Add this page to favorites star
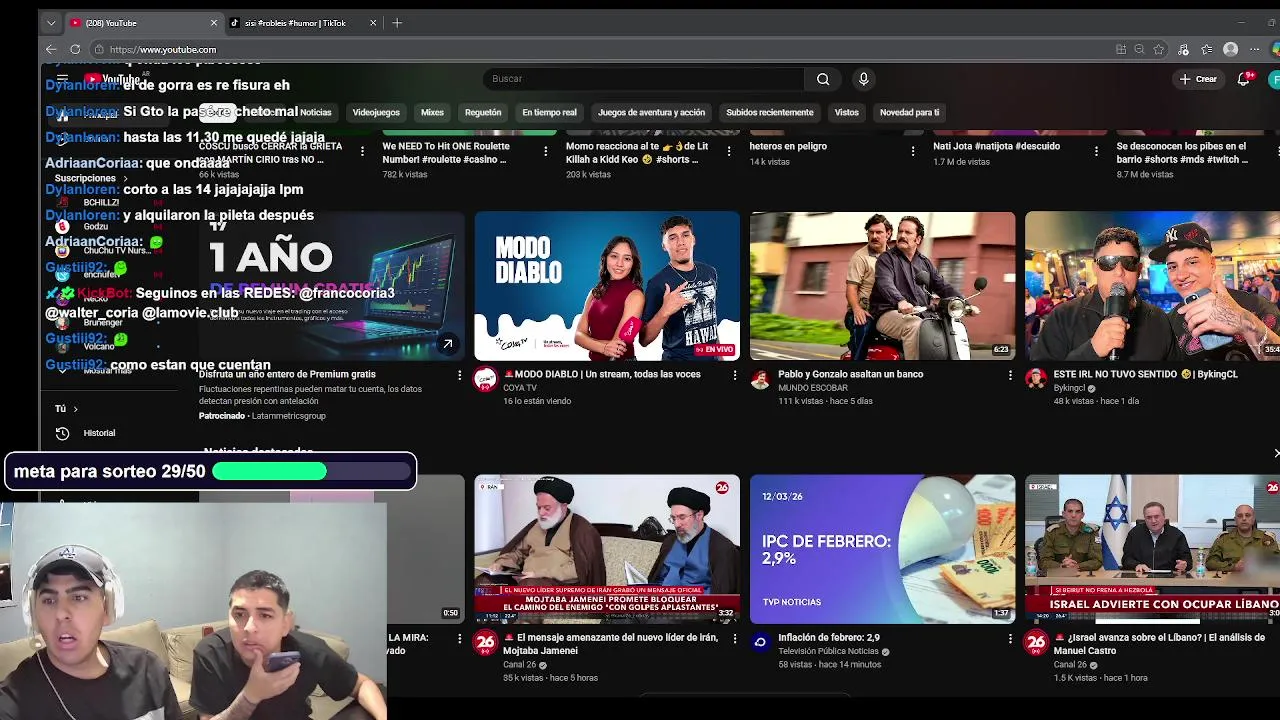Viewport: 1280px width, 720px height. [x=1159, y=49]
